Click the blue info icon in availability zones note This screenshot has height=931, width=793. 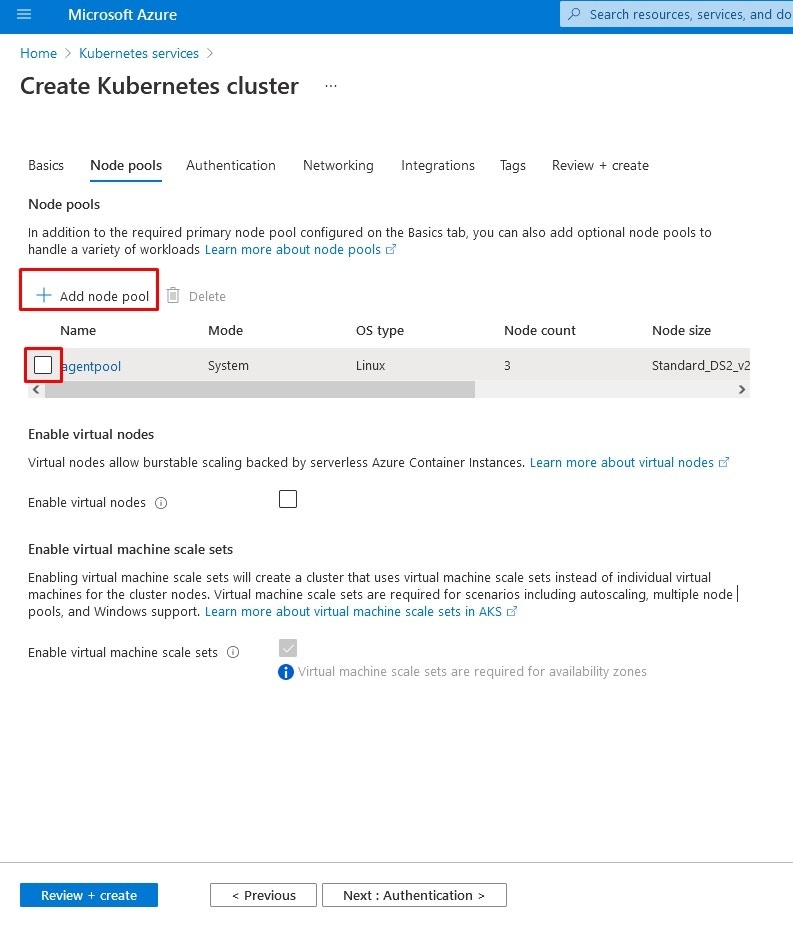pyautogui.click(x=286, y=671)
